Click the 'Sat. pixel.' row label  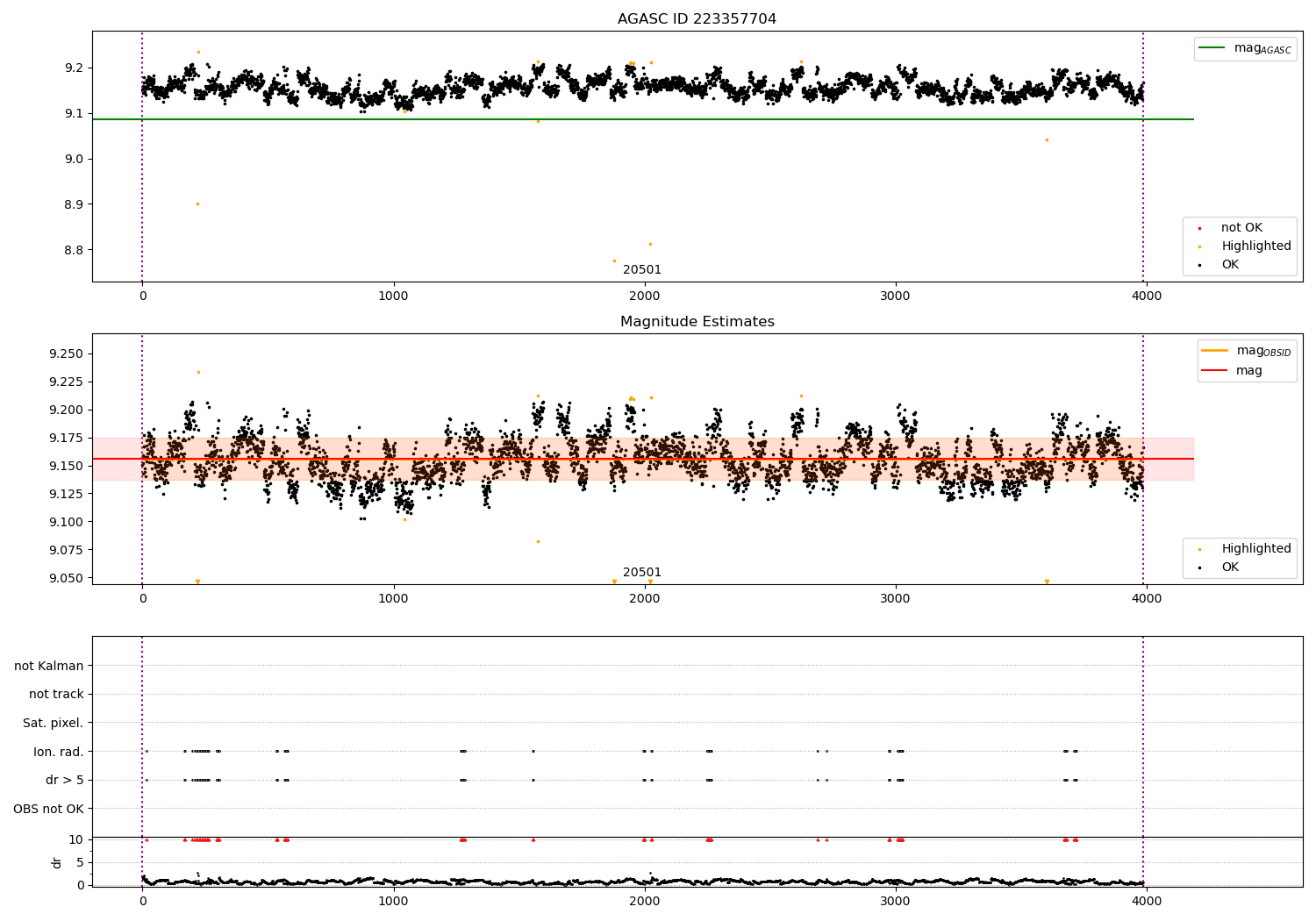[x=53, y=724]
